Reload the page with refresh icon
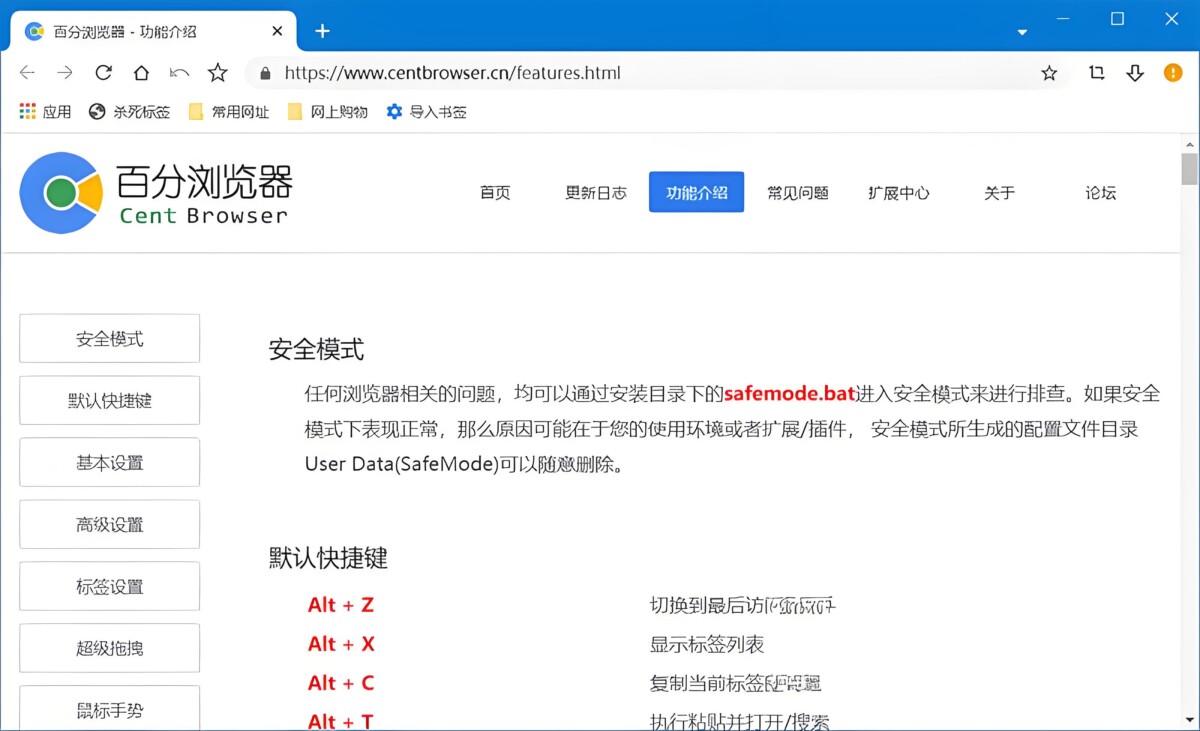Image resolution: width=1200 pixels, height=731 pixels. 103,73
